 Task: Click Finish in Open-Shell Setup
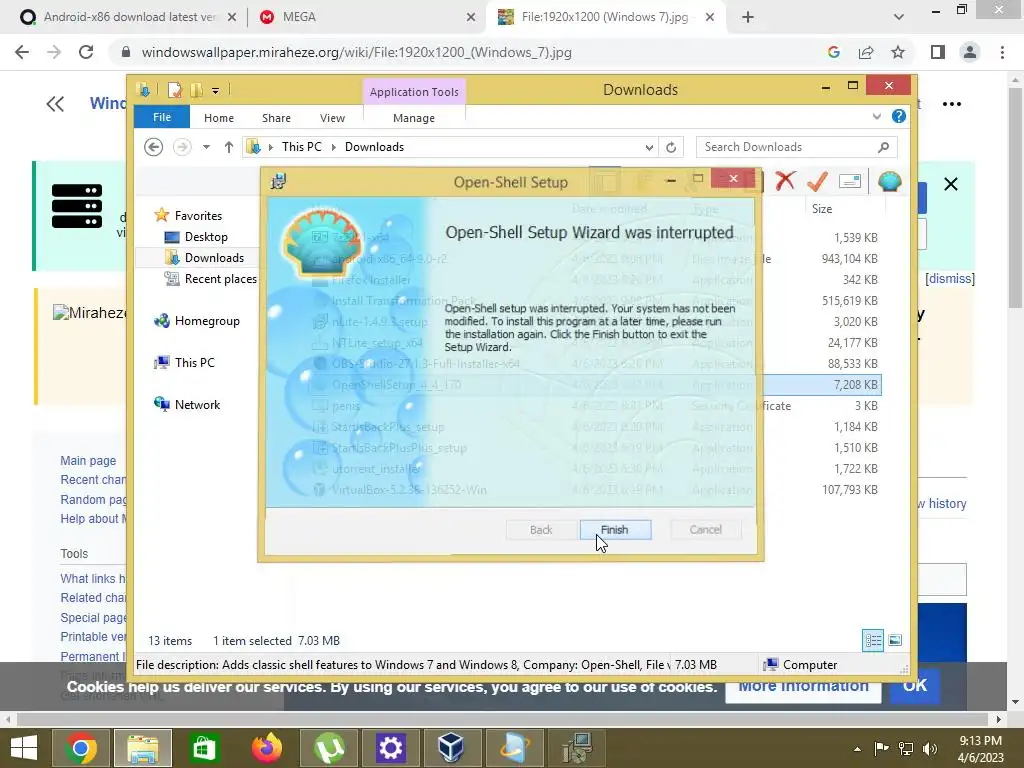[x=615, y=530]
